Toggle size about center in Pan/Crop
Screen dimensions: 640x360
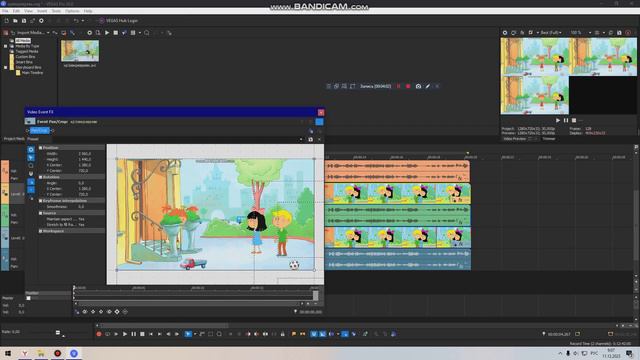click(31, 190)
